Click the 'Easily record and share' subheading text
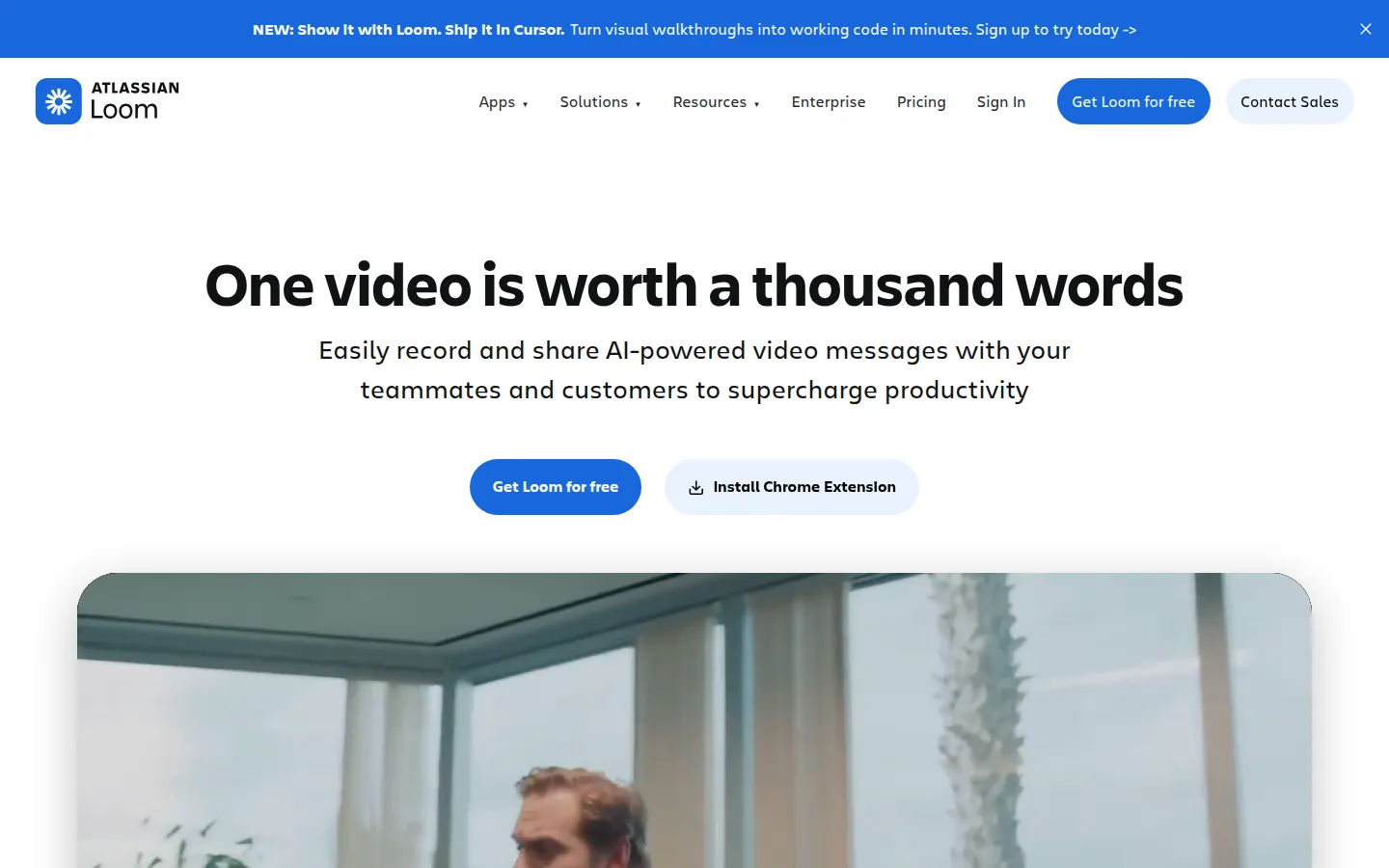This screenshot has height=868, width=1389. click(x=694, y=370)
